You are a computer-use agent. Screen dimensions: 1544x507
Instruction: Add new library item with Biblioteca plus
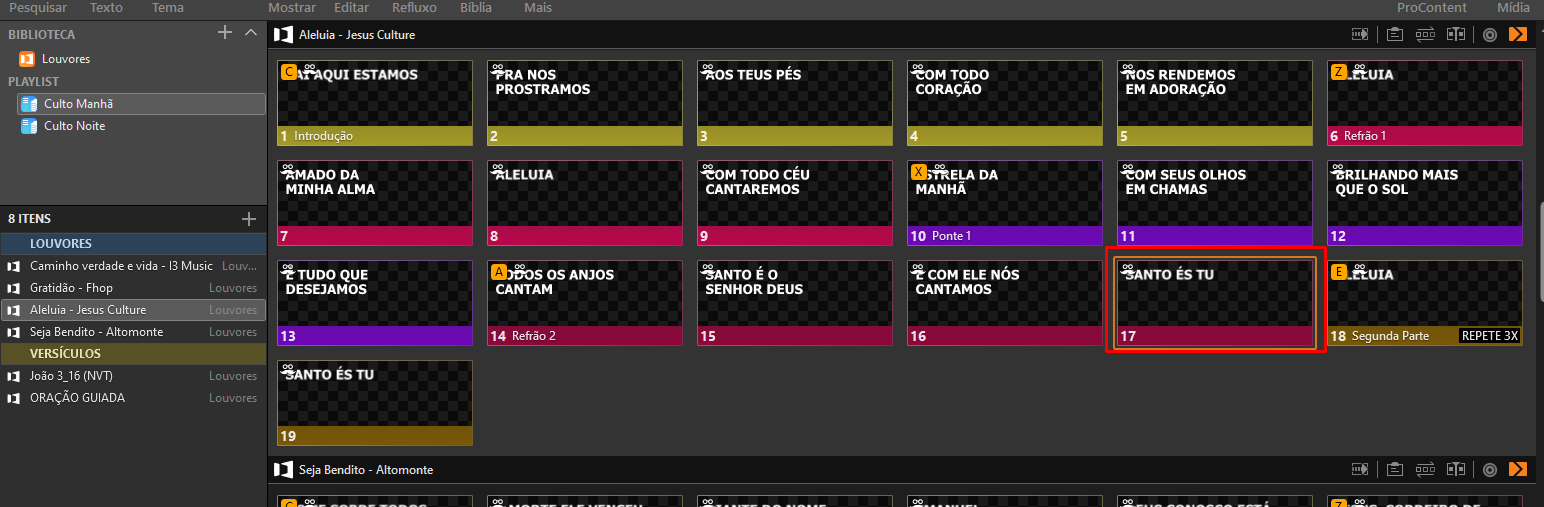[x=225, y=33]
